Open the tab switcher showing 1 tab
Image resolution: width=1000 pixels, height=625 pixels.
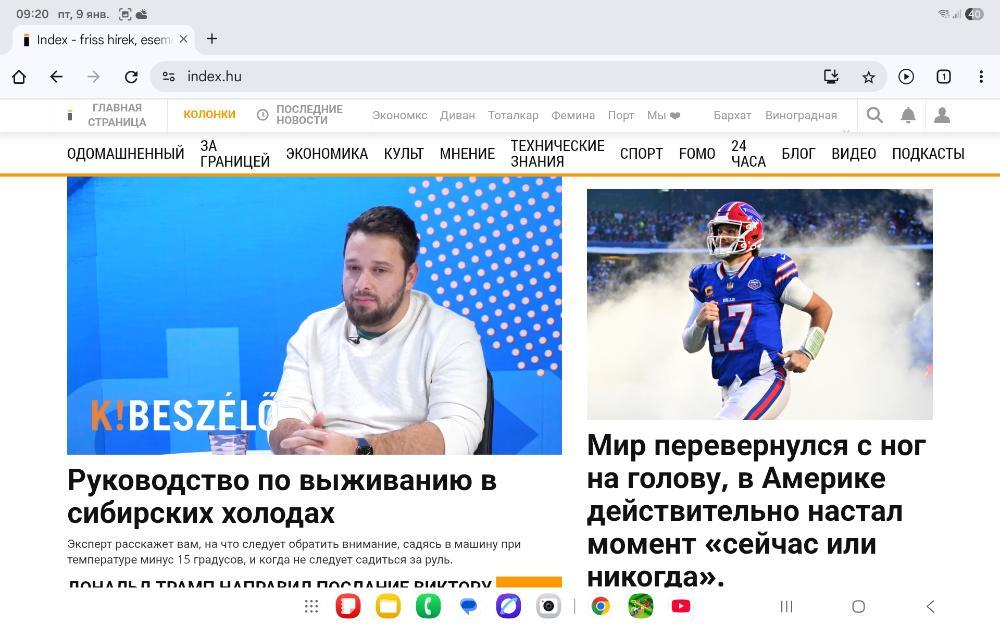[x=943, y=77]
